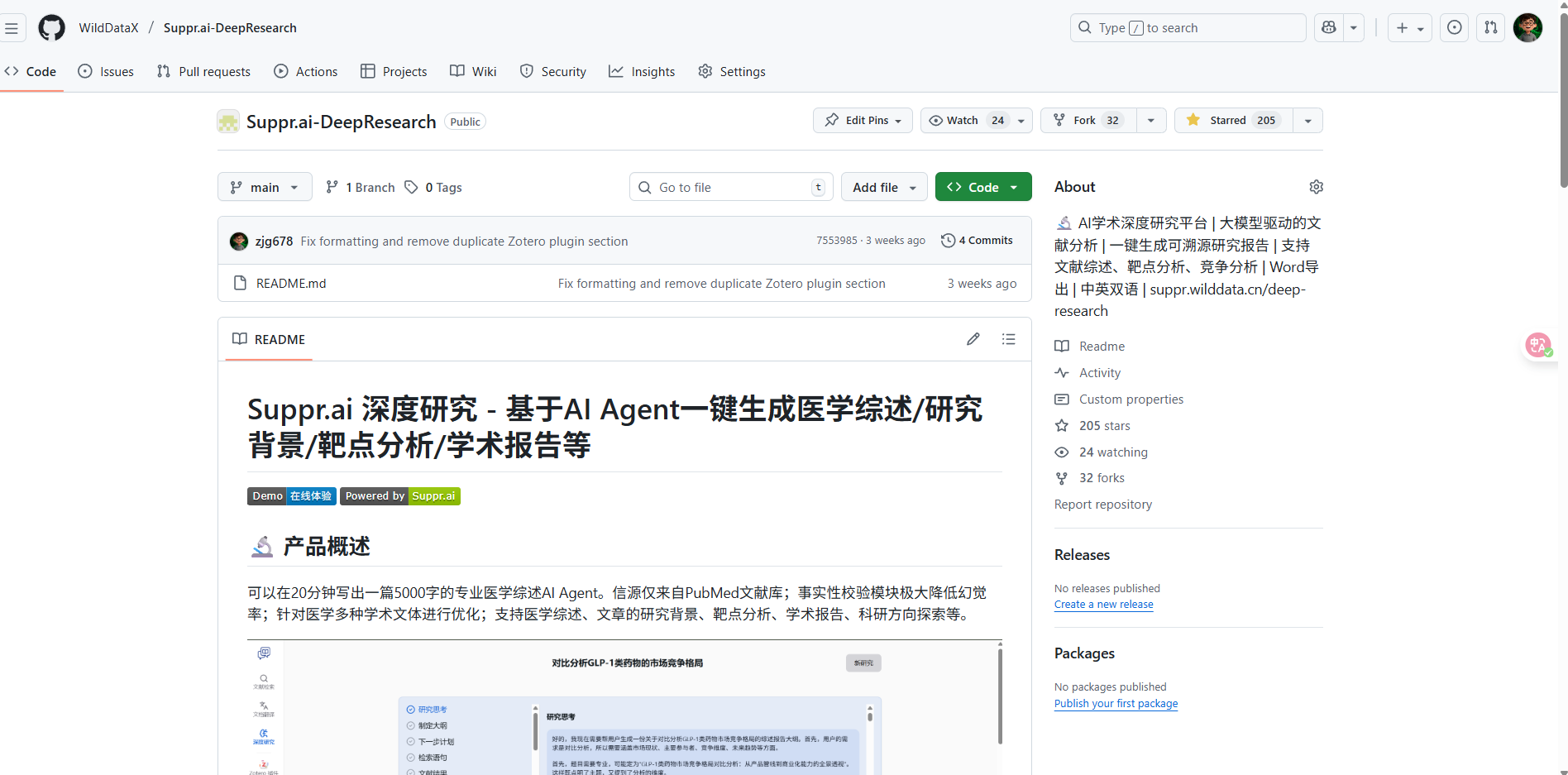Open the Readme link in About
Image resolution: width=1568 pixels, height=775 pixels.
[1090, 347]
